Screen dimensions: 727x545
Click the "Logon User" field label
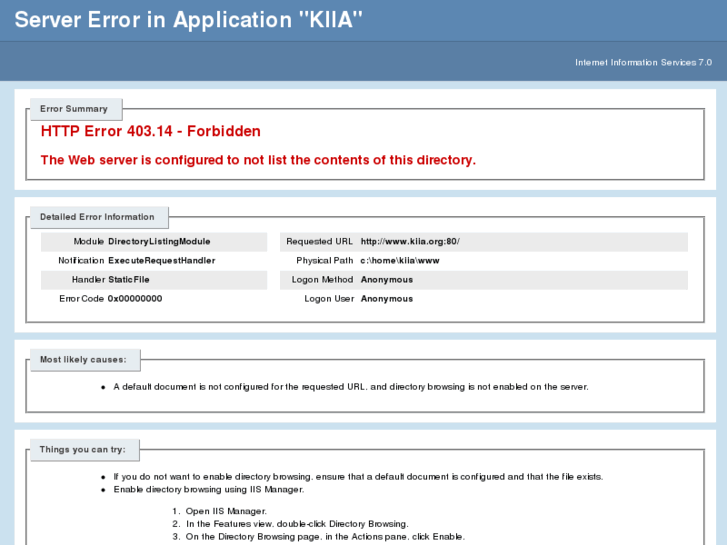point(329,299)
